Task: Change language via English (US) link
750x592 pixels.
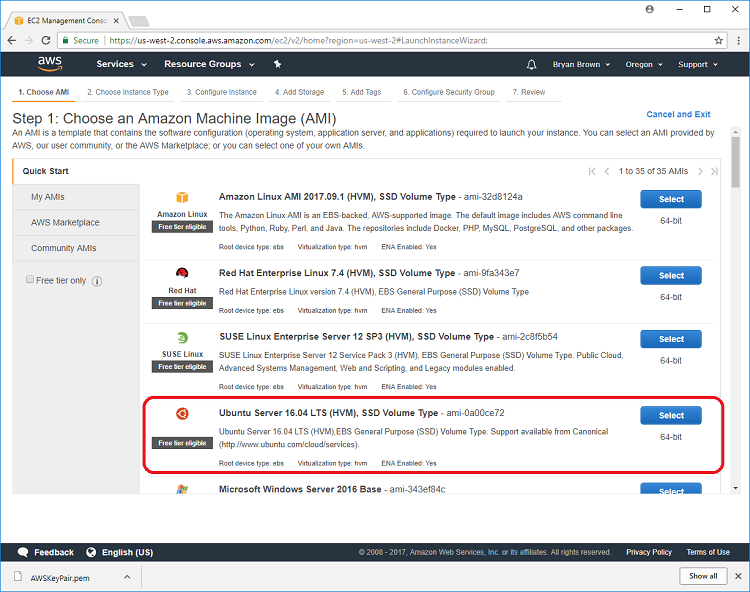Action: tap(127, 552)
